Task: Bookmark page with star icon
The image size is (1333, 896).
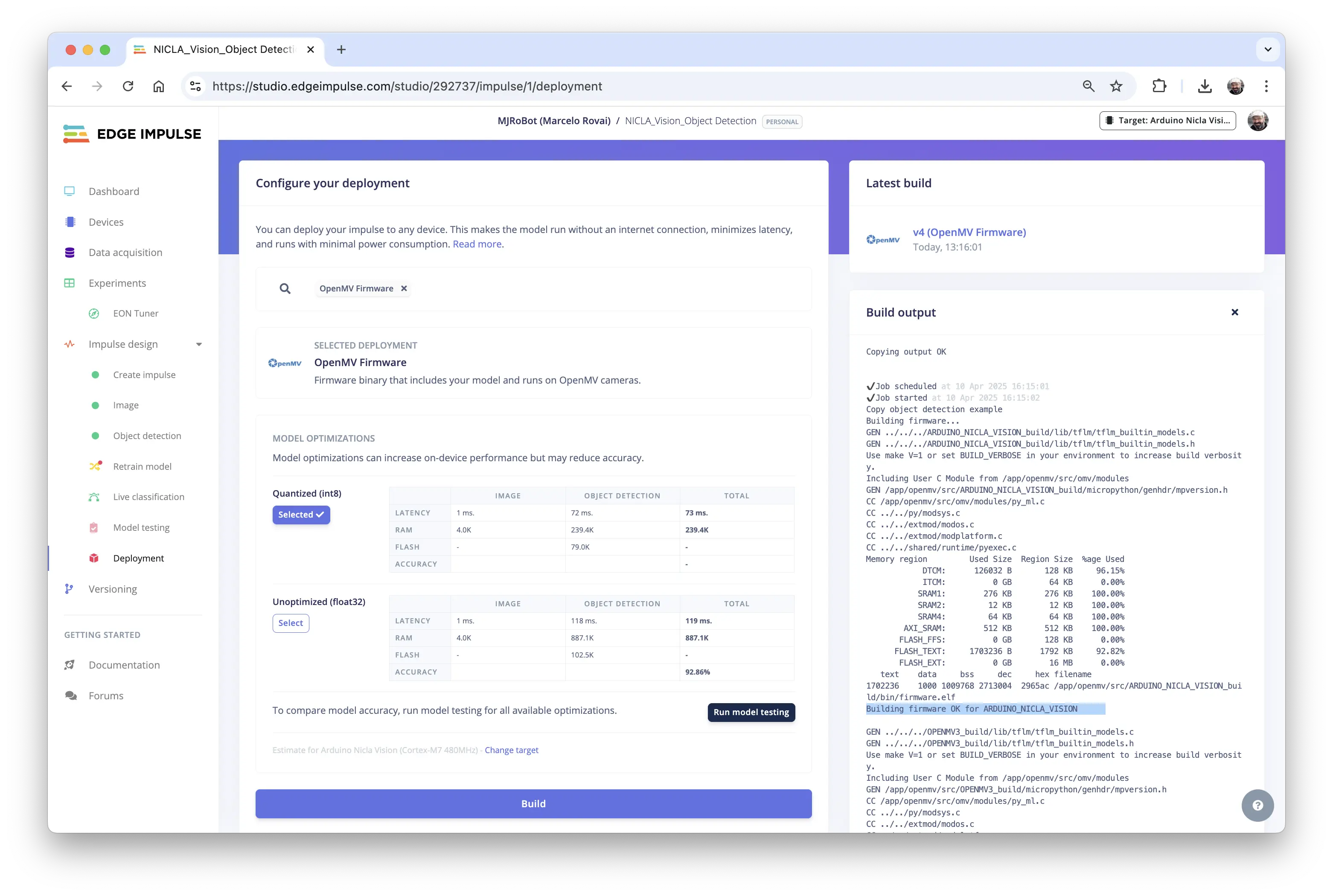Action: click(x=1116, y=86)
